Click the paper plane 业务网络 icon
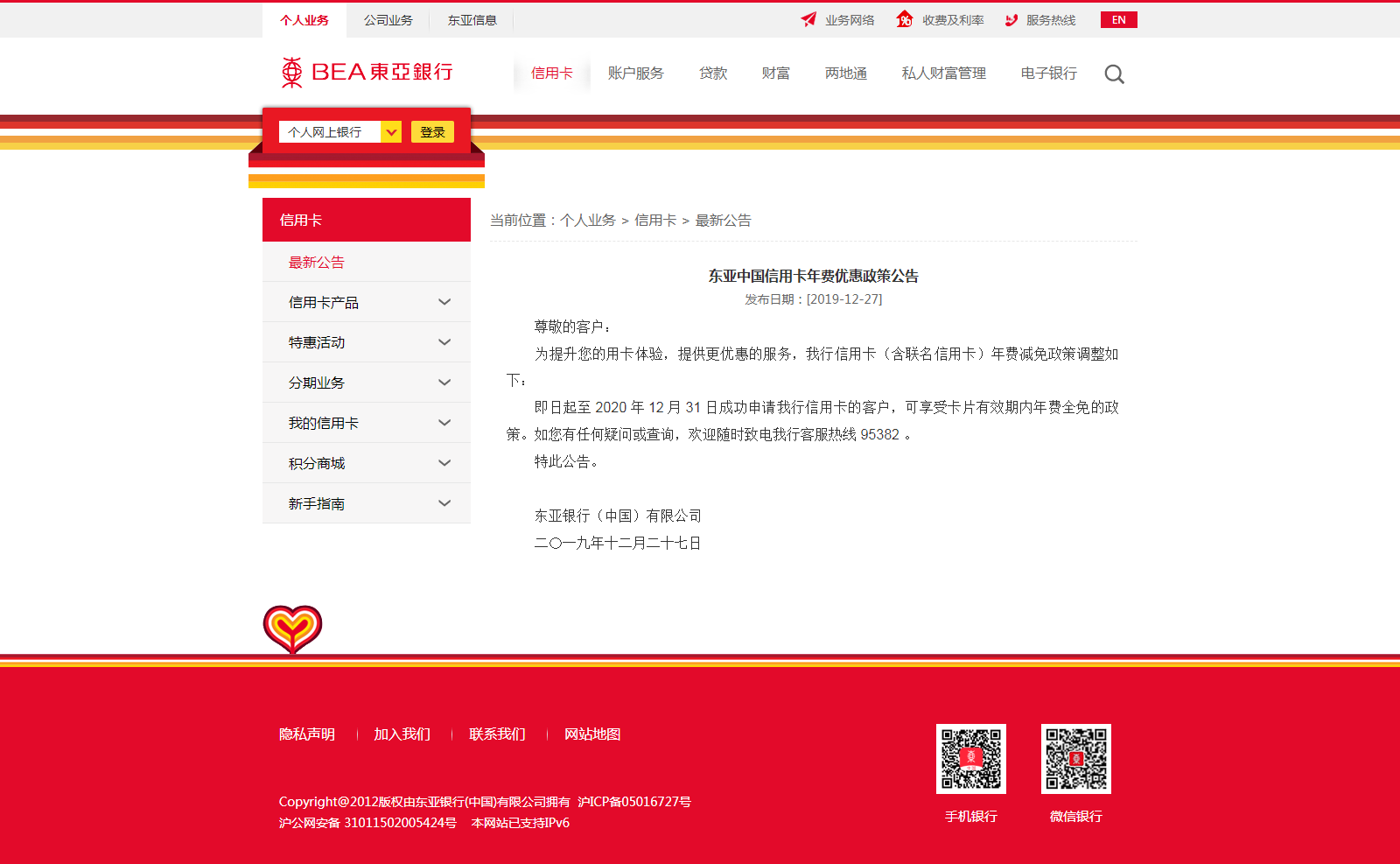The image size is (1400, 864). (808, 19)
